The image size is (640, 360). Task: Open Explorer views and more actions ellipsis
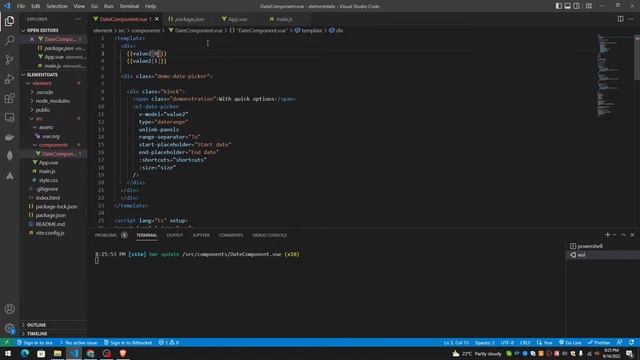(x=78, y=19)
